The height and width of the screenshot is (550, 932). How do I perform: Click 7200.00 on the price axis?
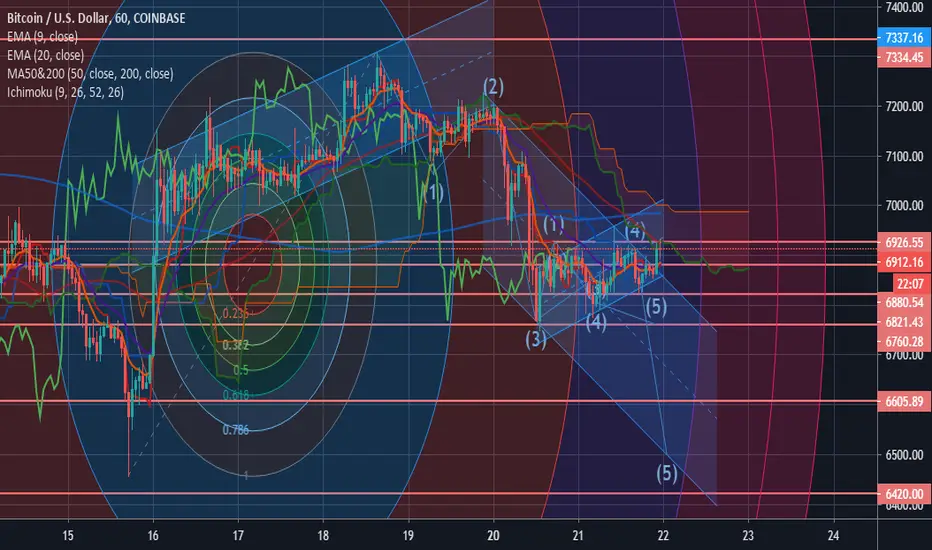pyautogui.click(x=904, y=106)
